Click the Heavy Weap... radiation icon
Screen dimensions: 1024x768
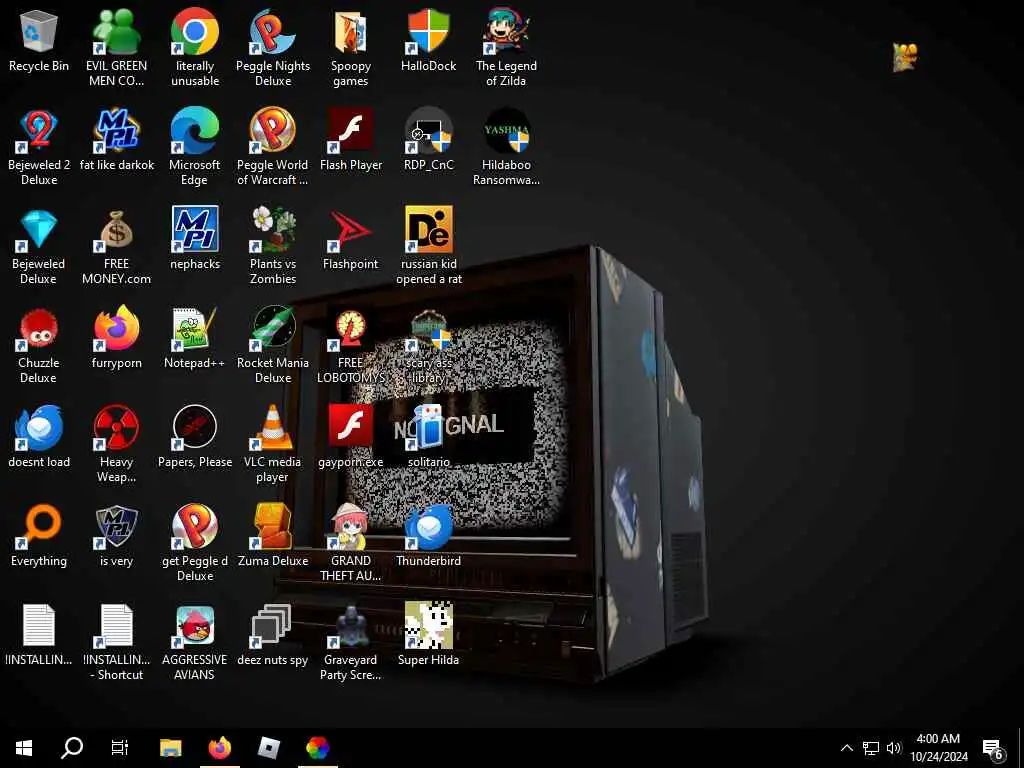coord(116,428)
